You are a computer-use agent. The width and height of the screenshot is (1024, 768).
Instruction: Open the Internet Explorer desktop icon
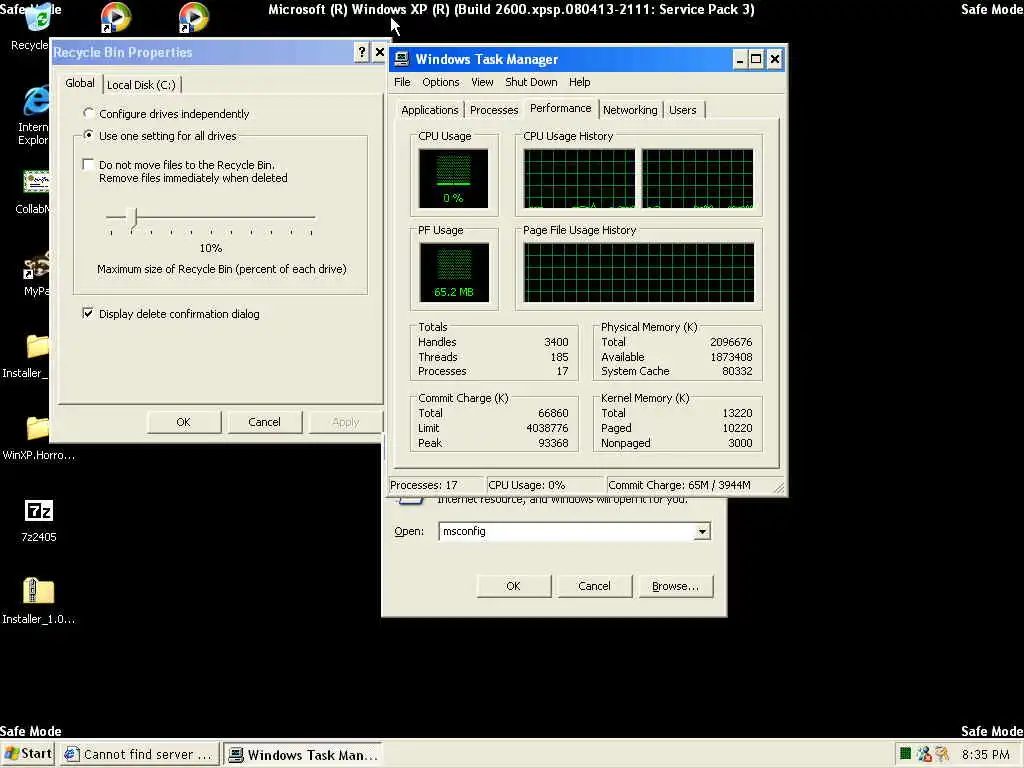[36, 102]
